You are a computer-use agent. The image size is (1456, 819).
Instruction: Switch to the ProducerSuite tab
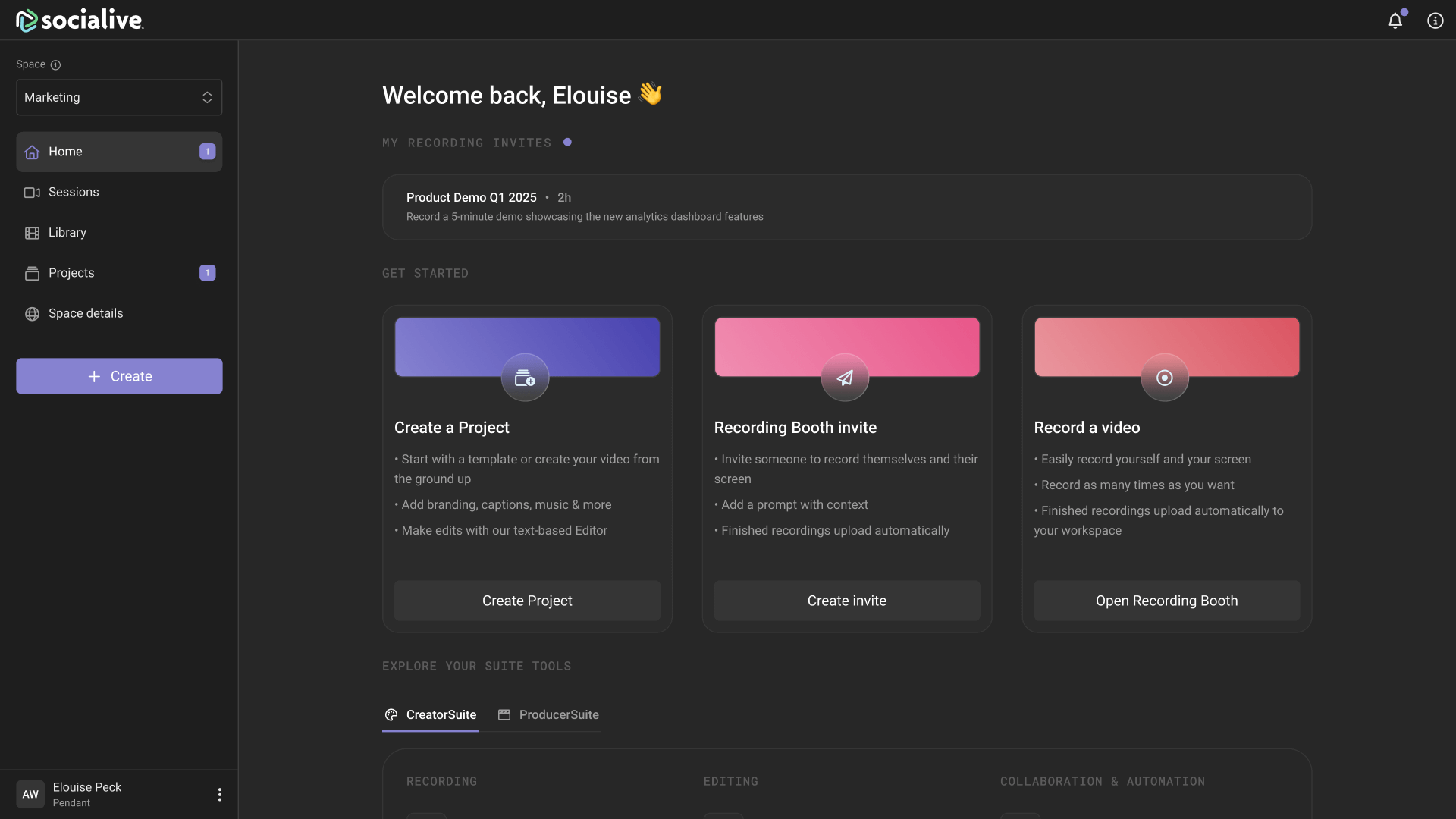(x=548, y=714)
